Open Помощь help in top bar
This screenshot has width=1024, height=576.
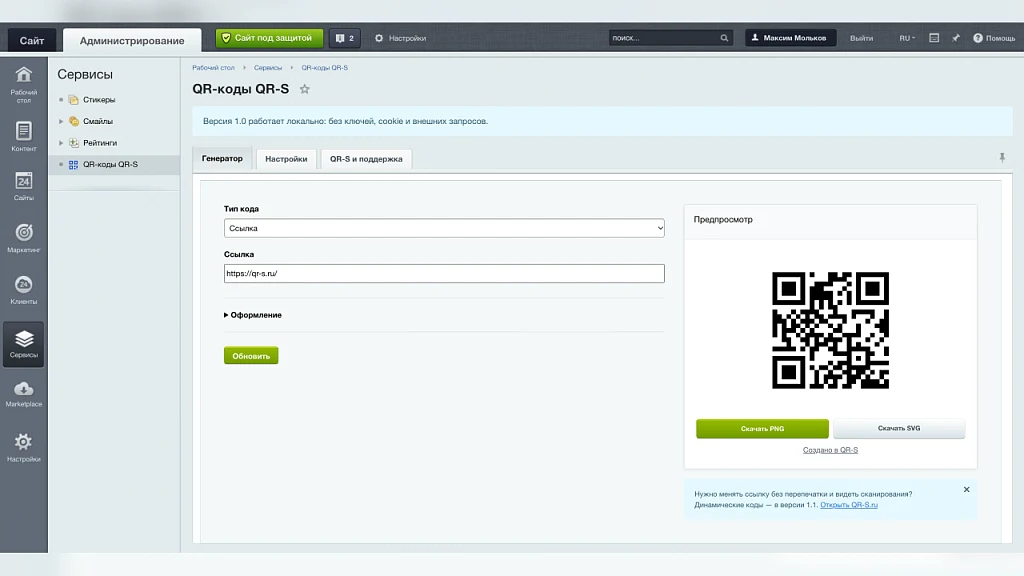pyautogui.click(x=994, y=38)
